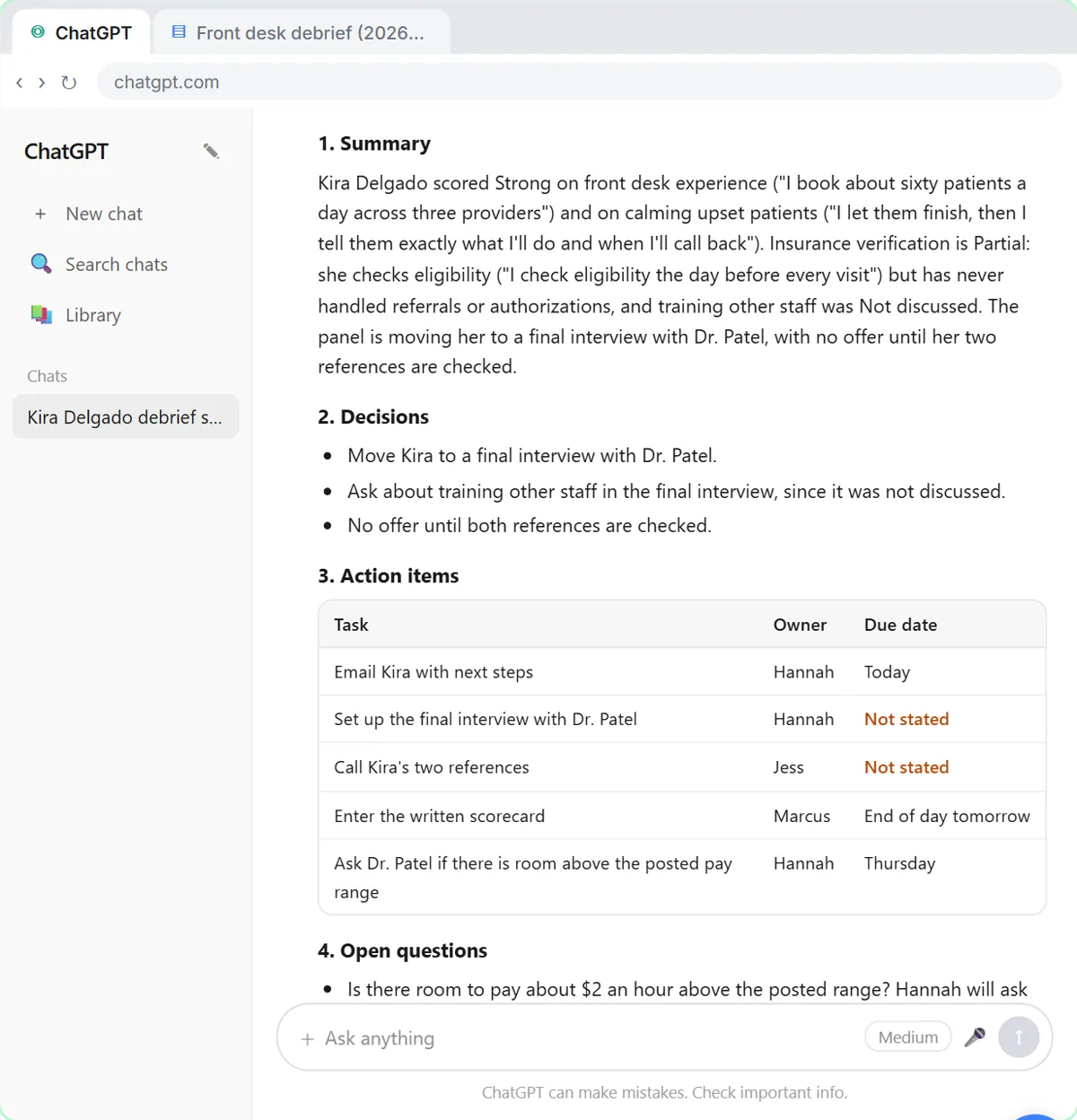This screenshot has height=1120, width=1077.
Task: Go back with browser back arrow
Action: [19, 83]
